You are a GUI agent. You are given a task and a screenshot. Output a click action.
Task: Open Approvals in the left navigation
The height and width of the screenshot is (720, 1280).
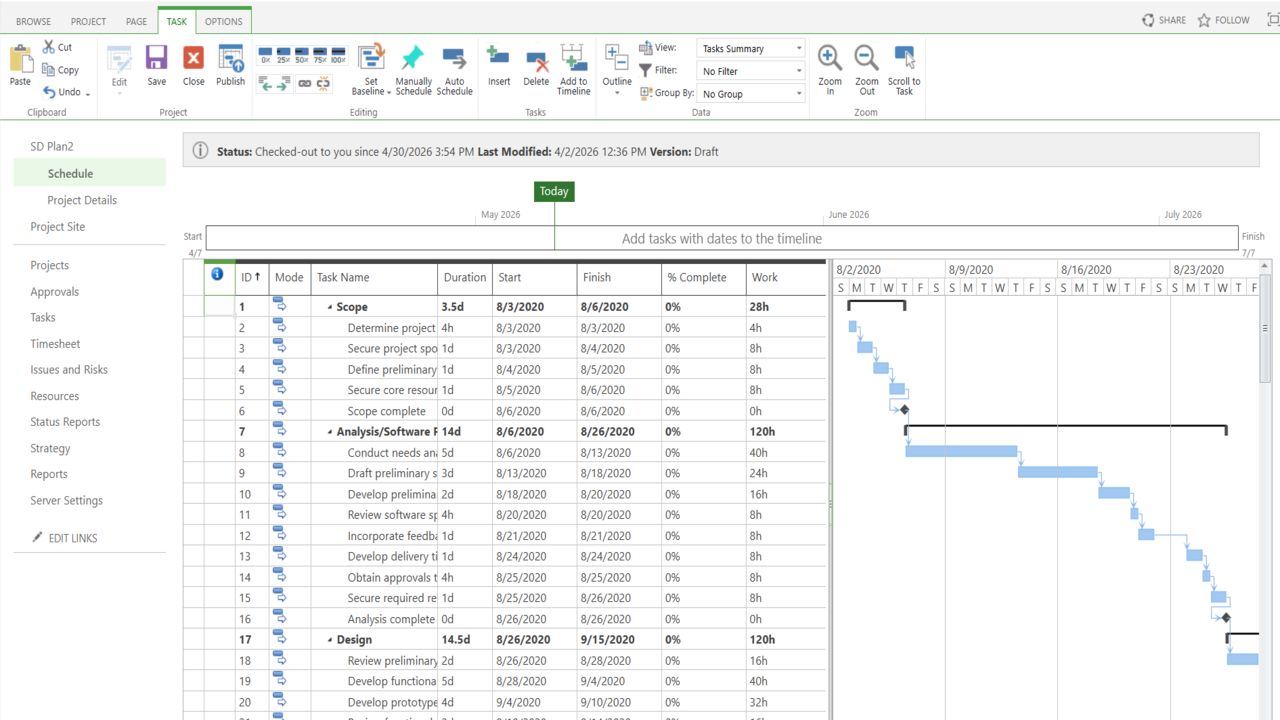tap(54, 292)
